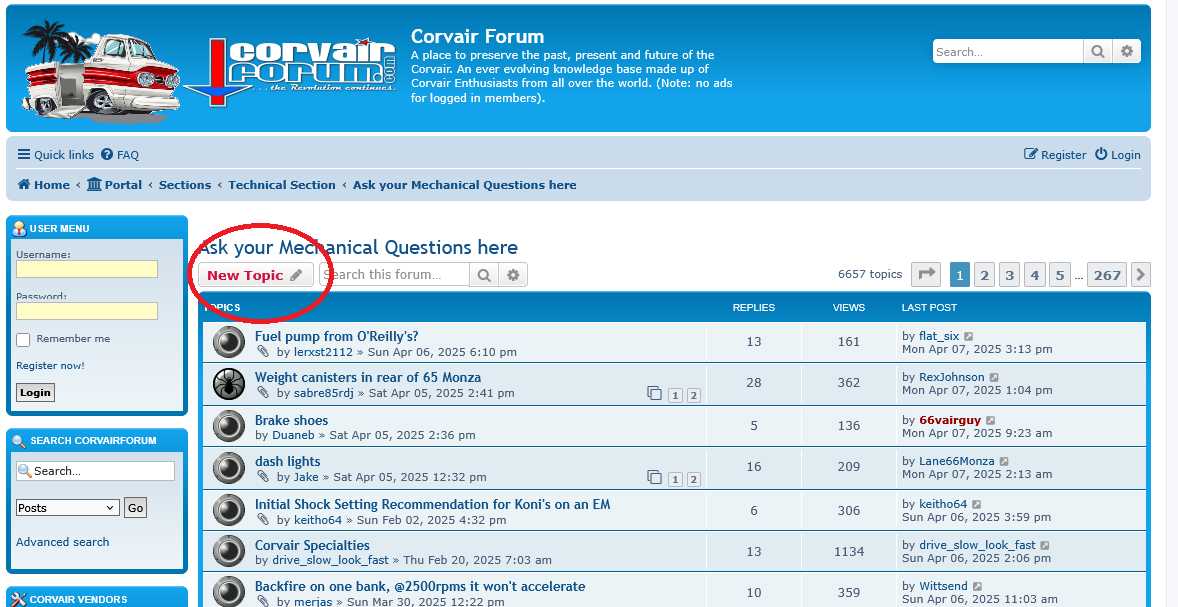The height and width of the screenshot is (607, 1178).
Task: Open advanced search gear in header
Action: [1126, 52]
